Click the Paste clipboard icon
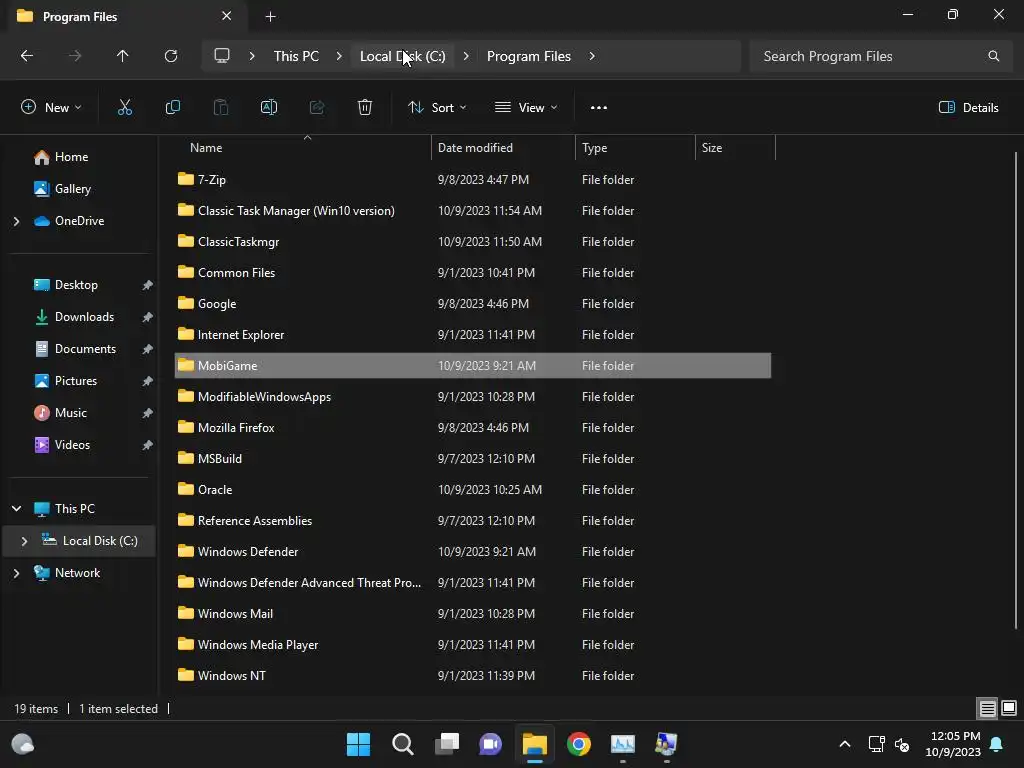The height and width of the screenshot is (768, 1024). pyautogui.click(x=221, y=108)
